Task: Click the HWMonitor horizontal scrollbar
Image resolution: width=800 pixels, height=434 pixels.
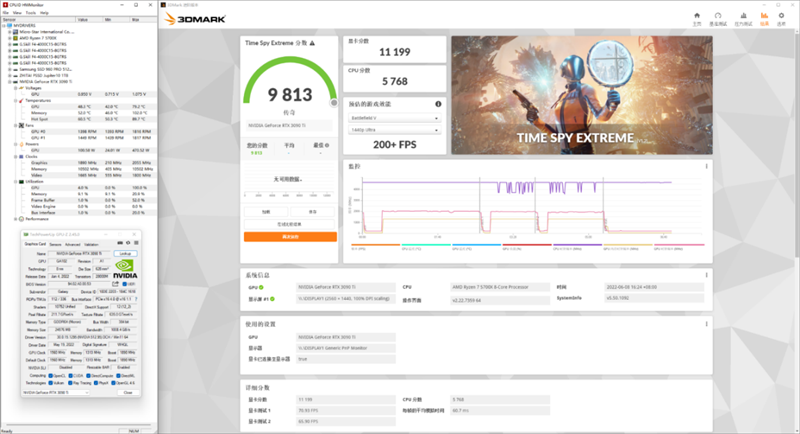Action: click(x=79, y=425)
